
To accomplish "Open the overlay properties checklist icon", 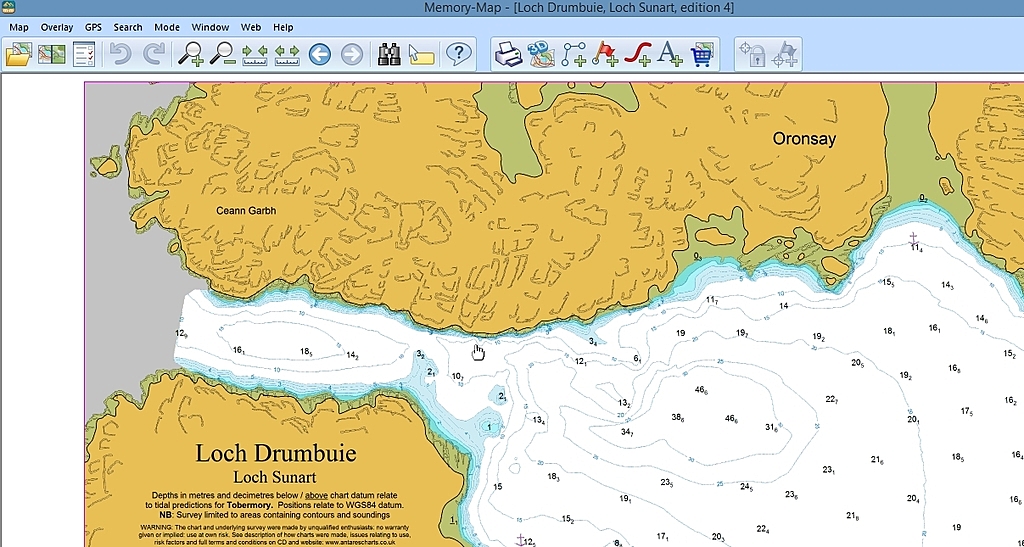I will pyautogui.click(x=84, y=54).
